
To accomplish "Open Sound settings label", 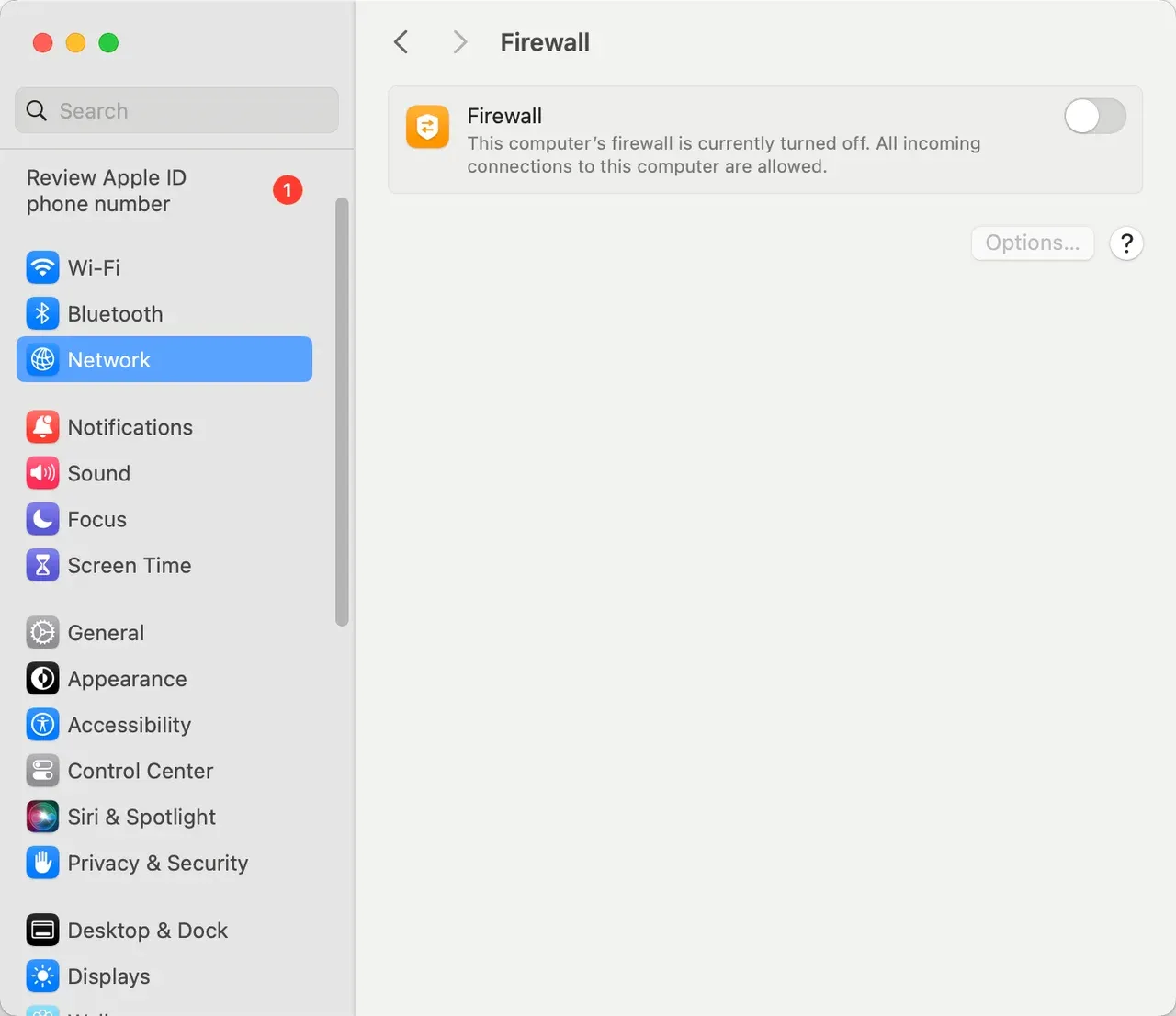I will 99,473.
